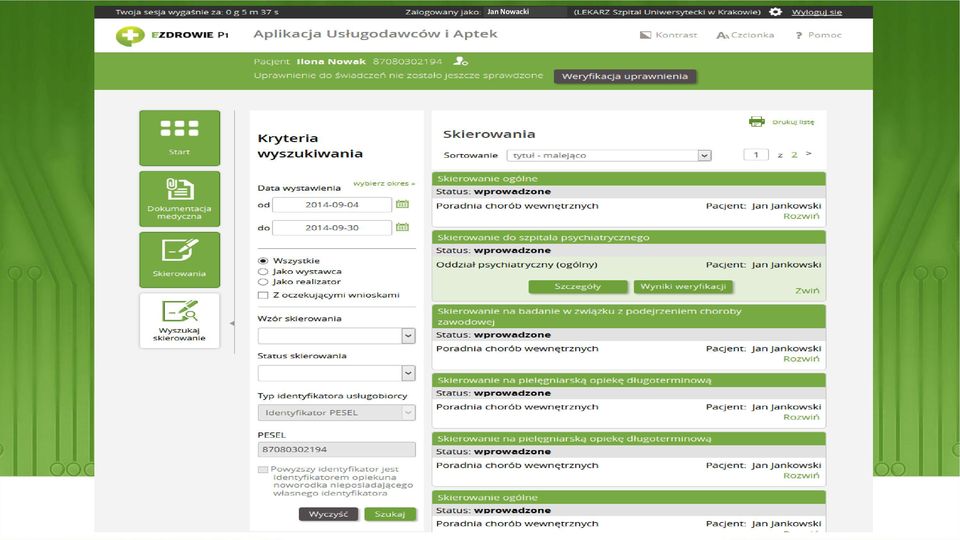Open Status skierowania dropdown

336,373
